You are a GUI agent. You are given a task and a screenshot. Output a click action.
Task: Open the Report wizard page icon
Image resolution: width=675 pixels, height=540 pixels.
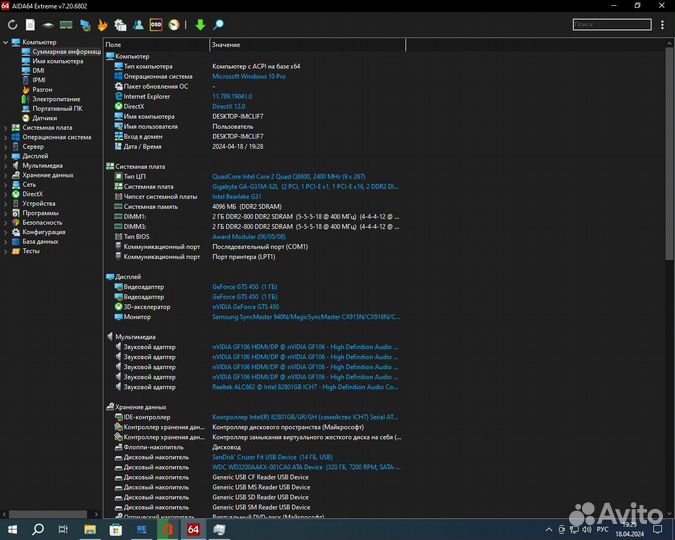point(30,25)
